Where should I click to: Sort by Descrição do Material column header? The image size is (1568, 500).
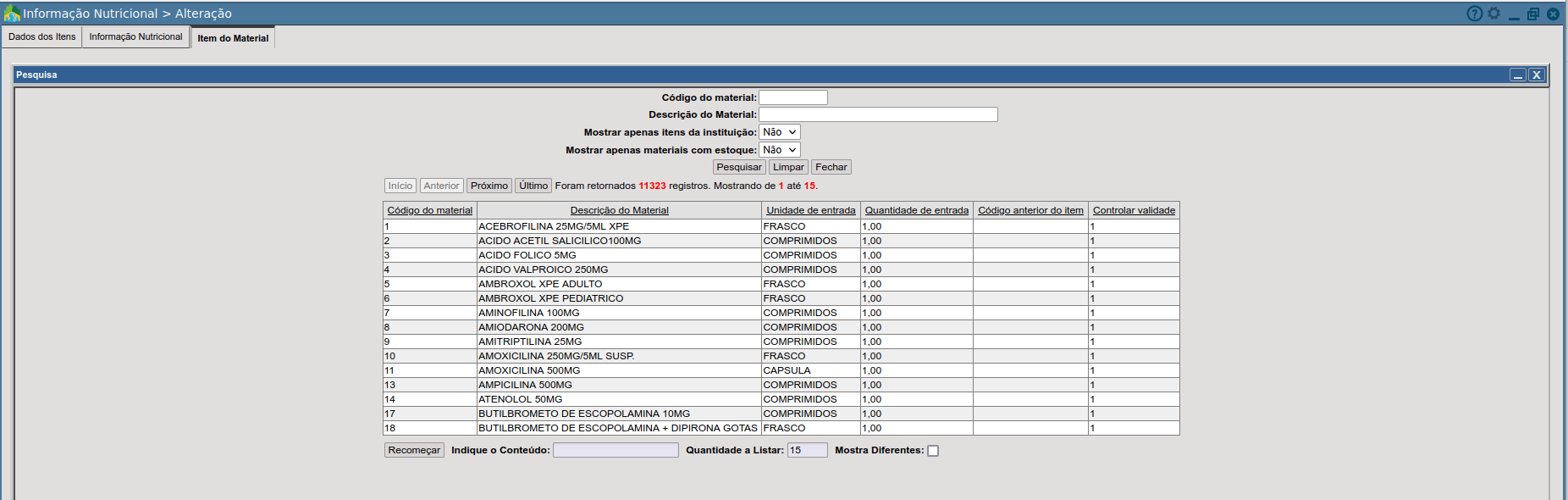click(619, 210)
